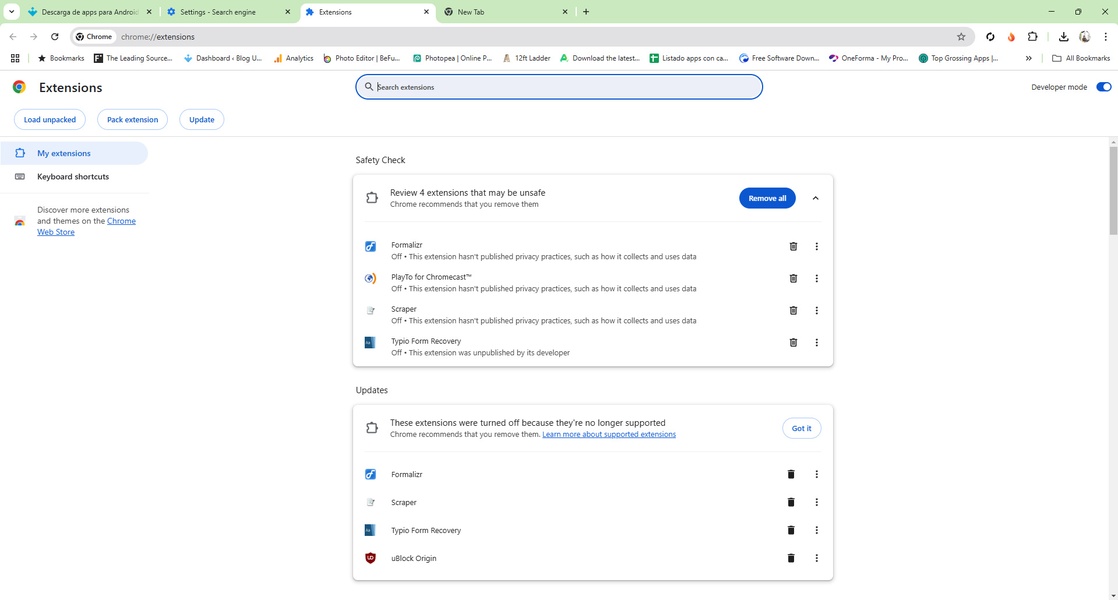Screen dimensions: 1118x600
Task: Bookmark this page with the star icon
Action: pyautogui.click(x=961, y=37)
